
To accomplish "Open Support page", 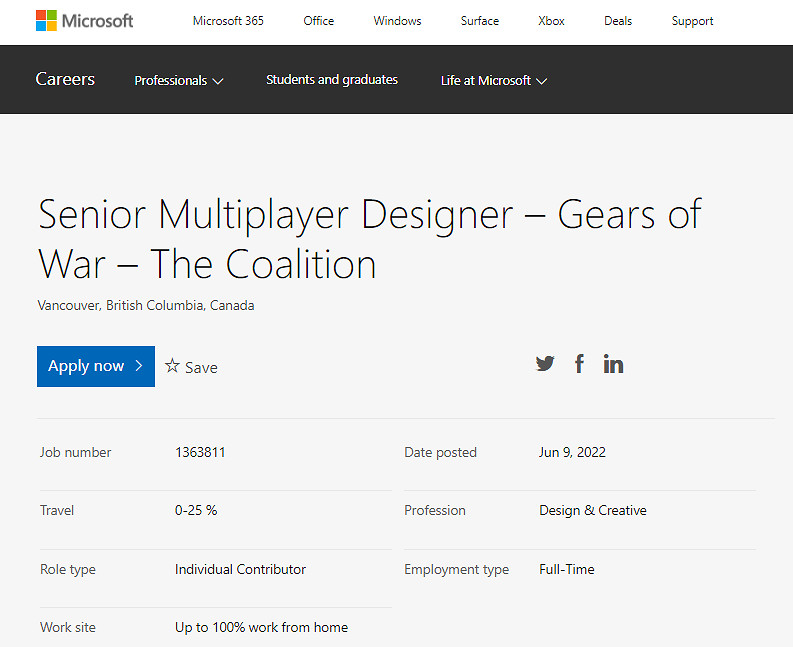I will (x=693, y=21).
